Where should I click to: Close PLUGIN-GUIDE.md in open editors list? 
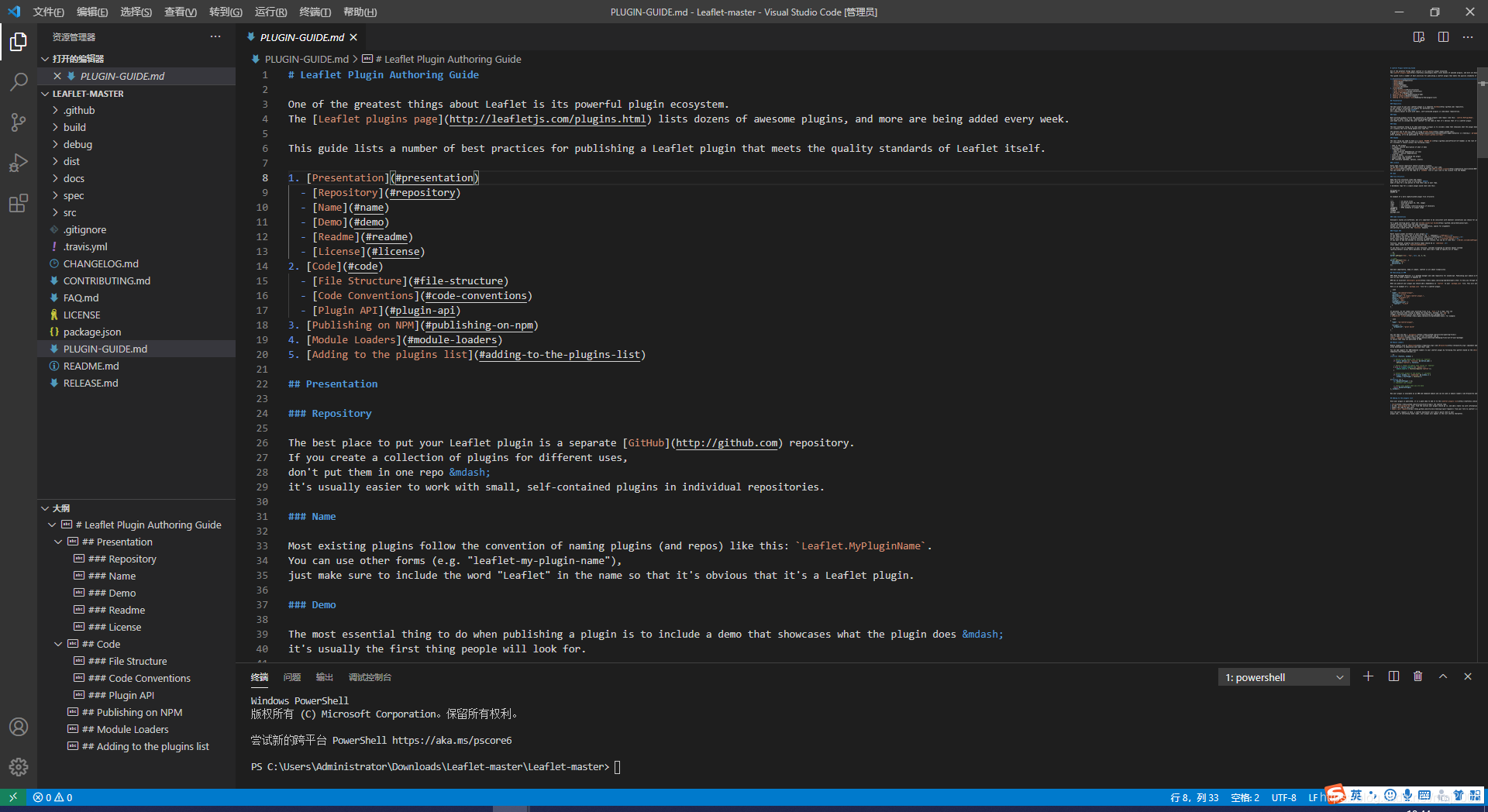(57, 76)
